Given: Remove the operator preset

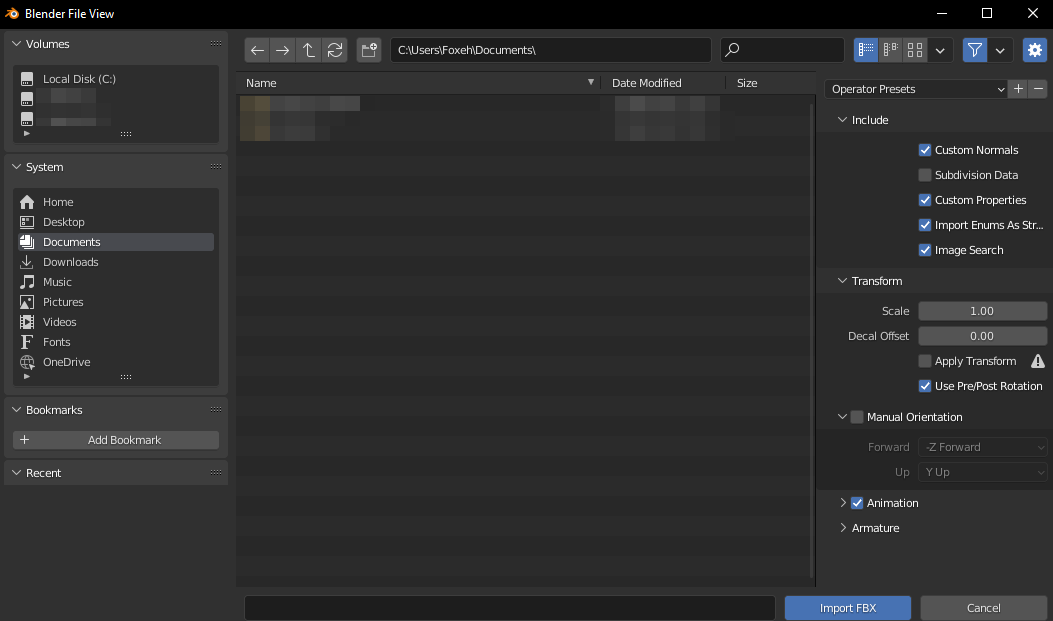Looking at the screenshot, I should point(1038,89).
